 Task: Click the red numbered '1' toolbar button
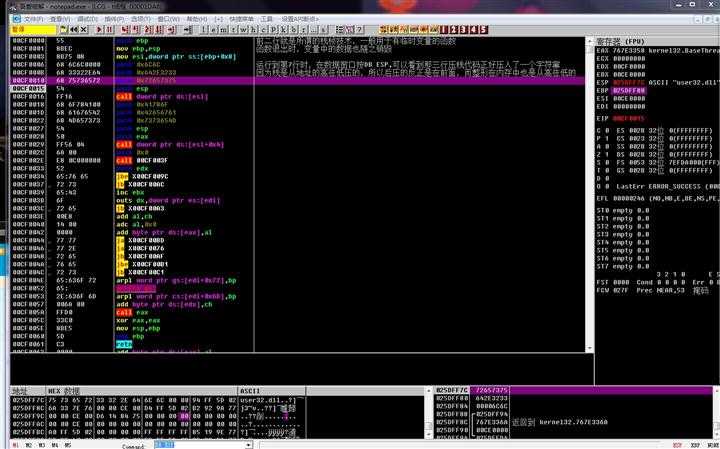point(444,29)
